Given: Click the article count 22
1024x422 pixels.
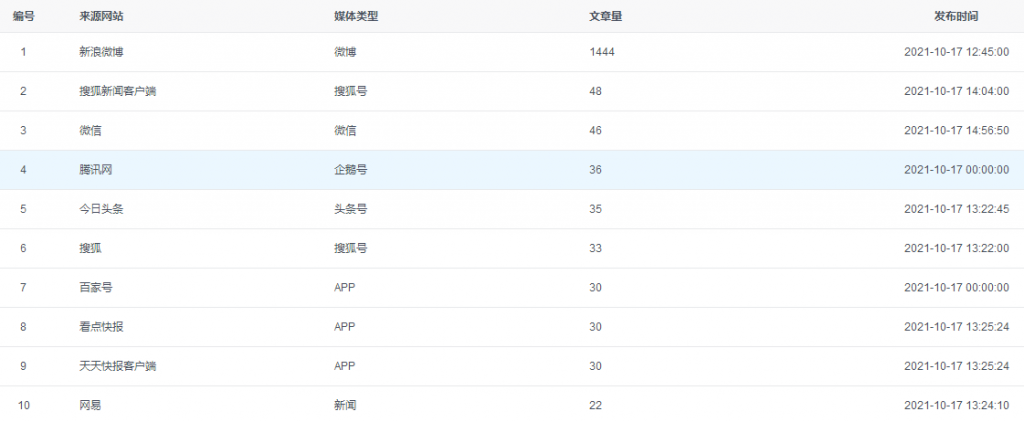Looking at the screenshot, I should 596,405.
